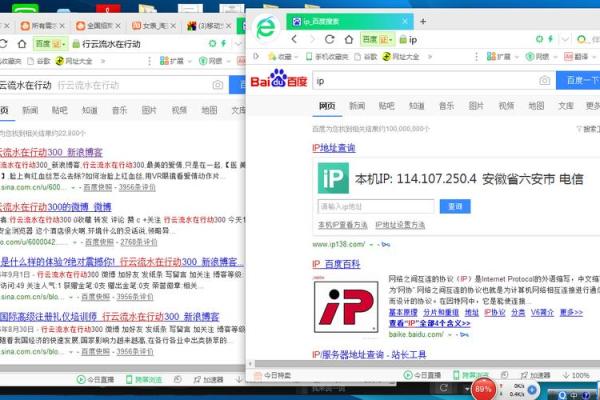Open 查看"IP"全部4个含义 link
The width and height of the screenshot is (600, 400).
(429, 323)
